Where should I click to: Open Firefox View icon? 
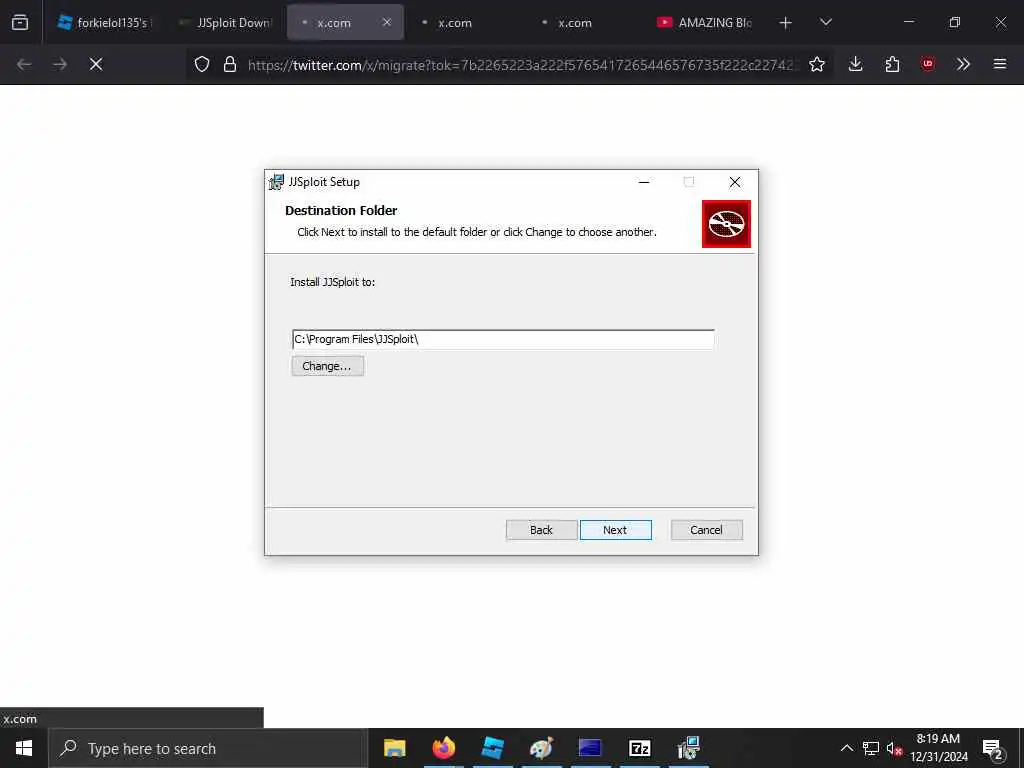20,22
